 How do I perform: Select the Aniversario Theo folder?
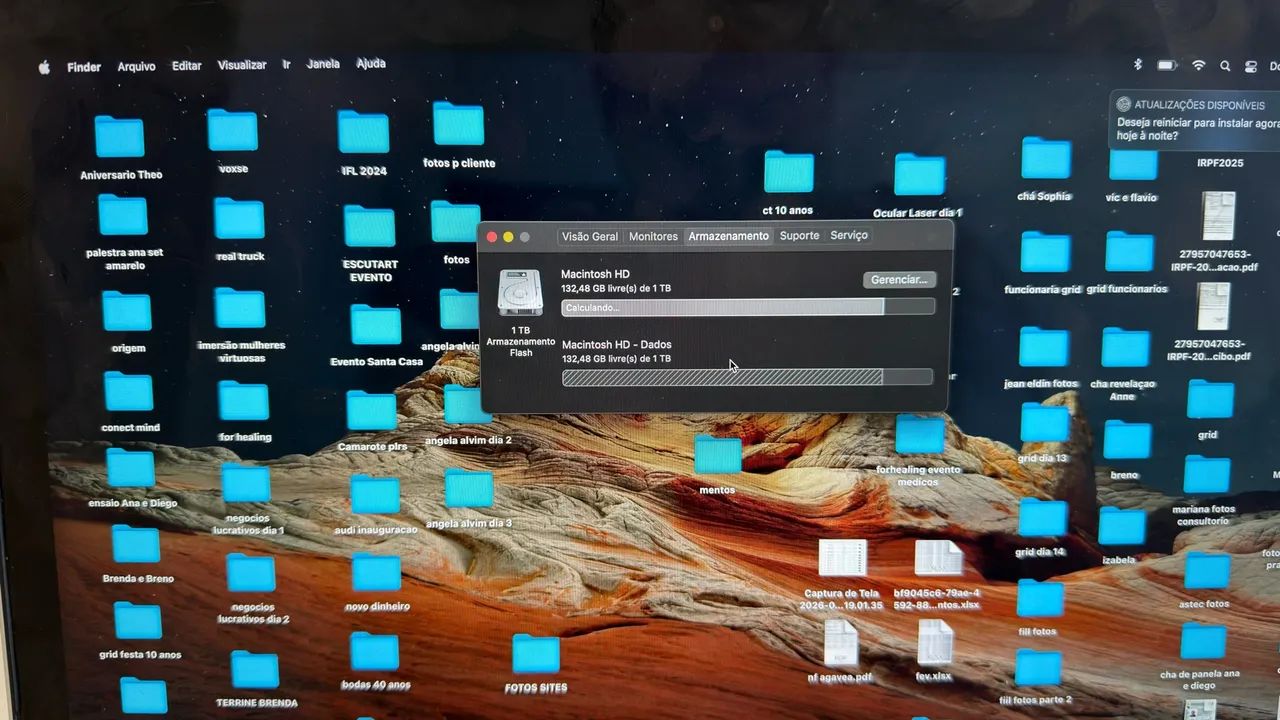click(x=120, y=137)
